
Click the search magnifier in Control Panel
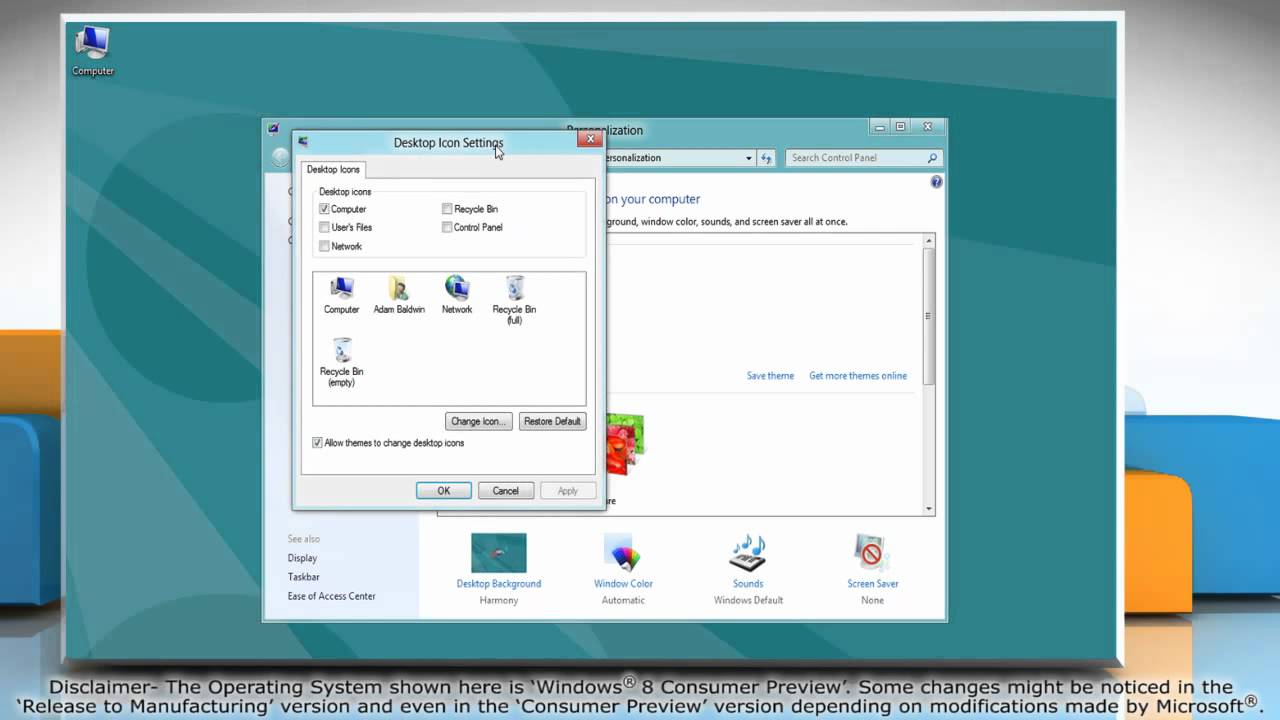[932, 158]
